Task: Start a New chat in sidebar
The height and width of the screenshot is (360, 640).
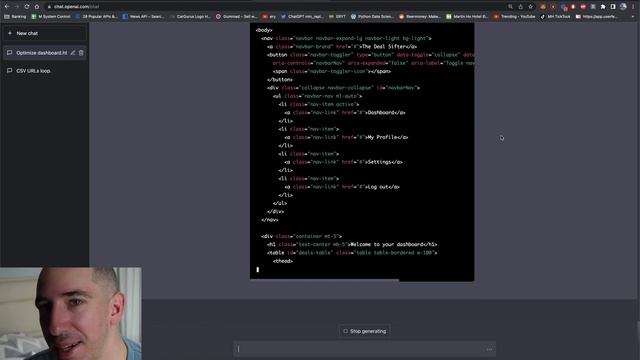Action: pyautogui.click(x=44, y=33)
